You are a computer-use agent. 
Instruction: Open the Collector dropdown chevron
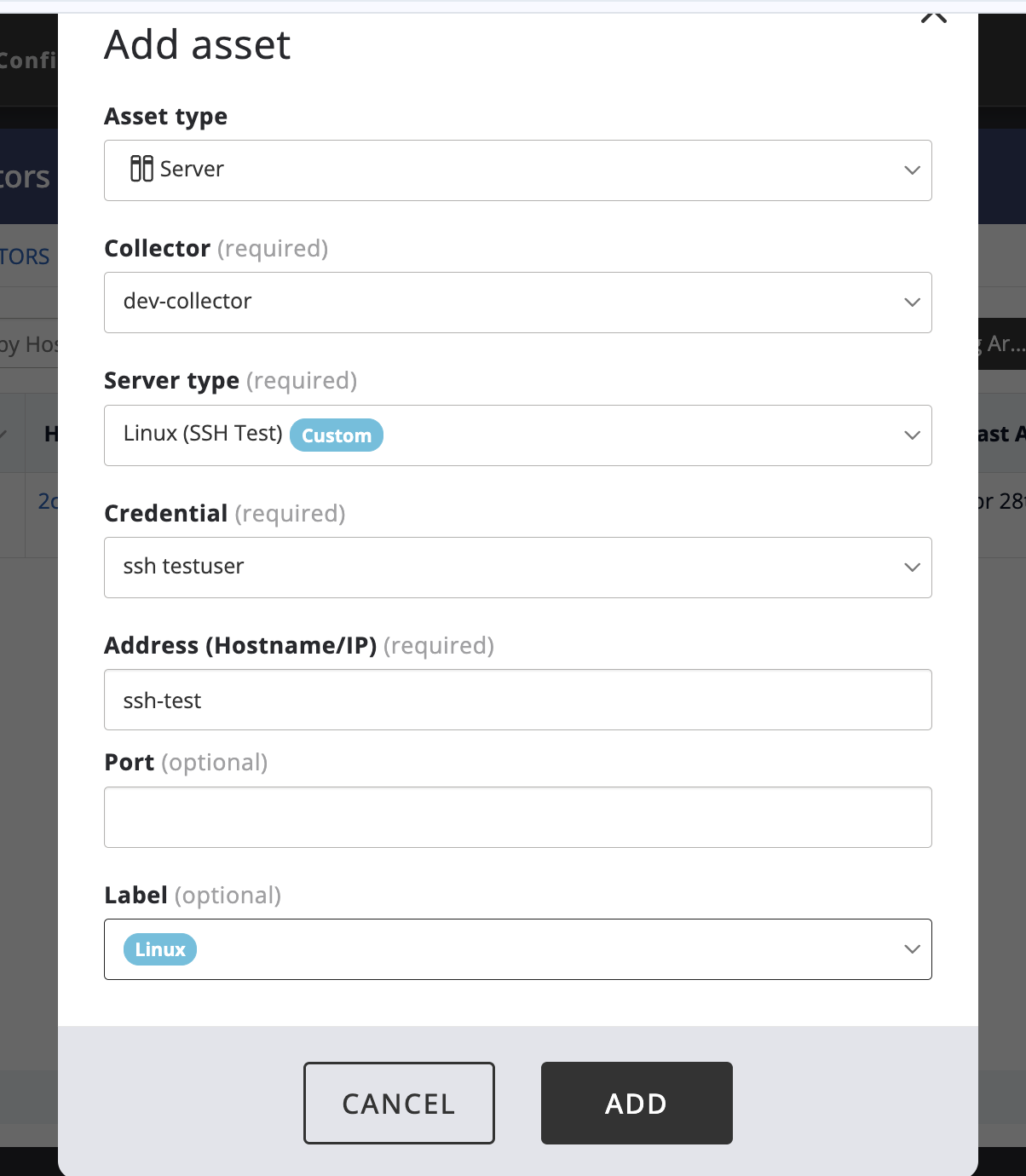912,303
